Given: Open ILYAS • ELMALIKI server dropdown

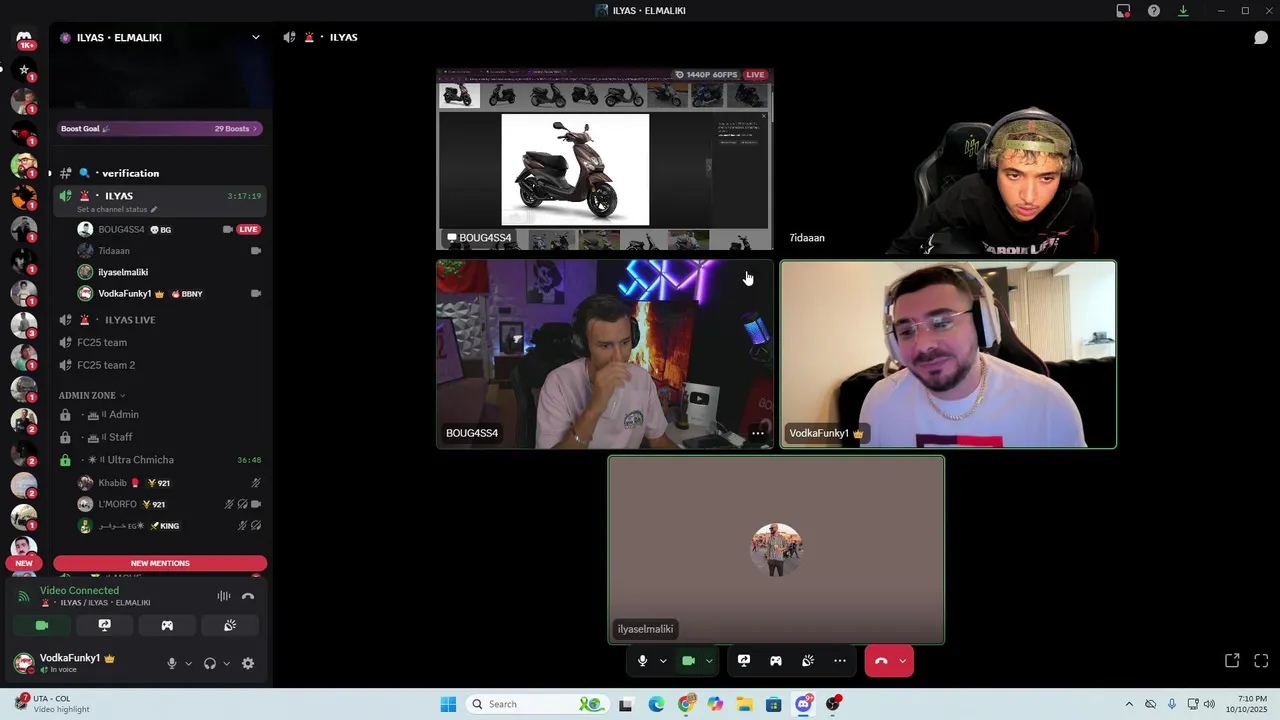Looking at the screenshot, I should pyautogui.click(x=256, y=37).
